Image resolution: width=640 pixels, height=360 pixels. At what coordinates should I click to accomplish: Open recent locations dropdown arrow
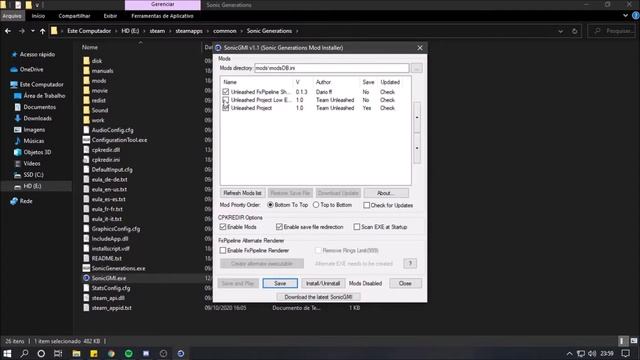pos(33,31)
